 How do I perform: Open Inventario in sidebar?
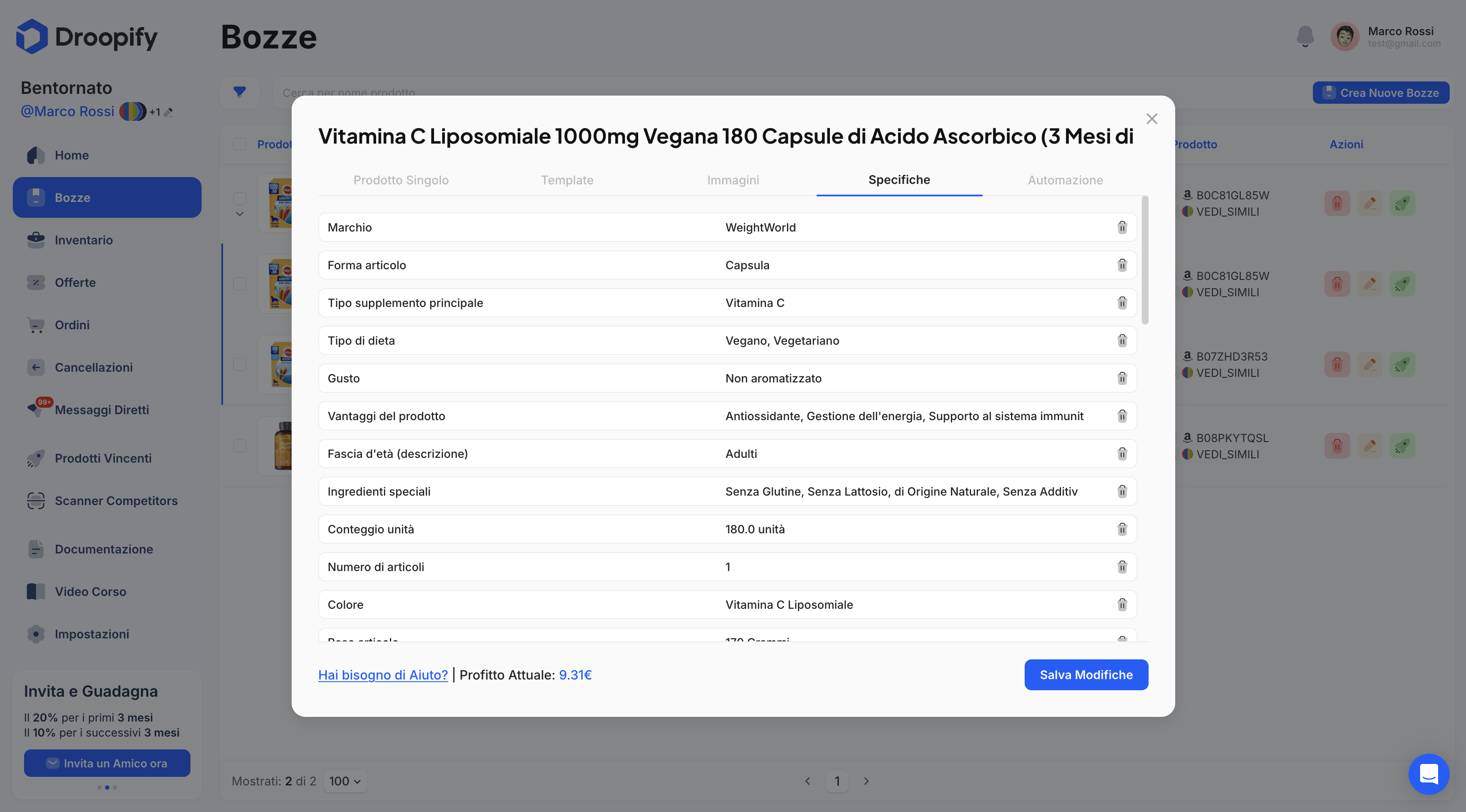click(107, 240)
